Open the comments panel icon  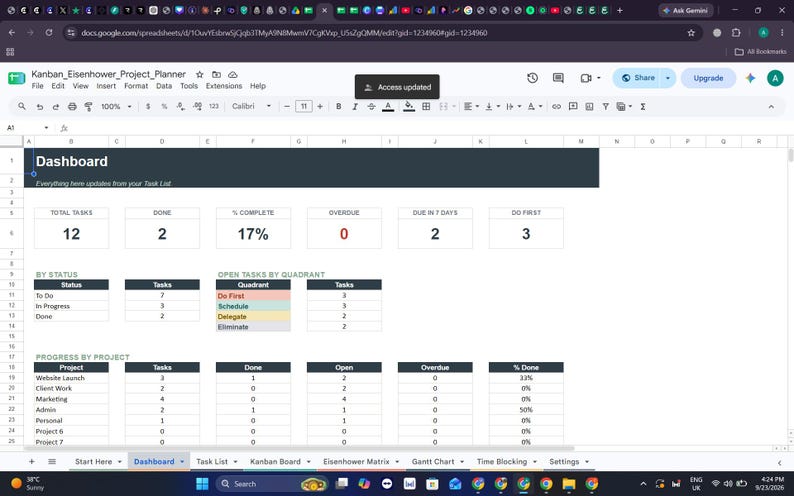click(558, 78)
